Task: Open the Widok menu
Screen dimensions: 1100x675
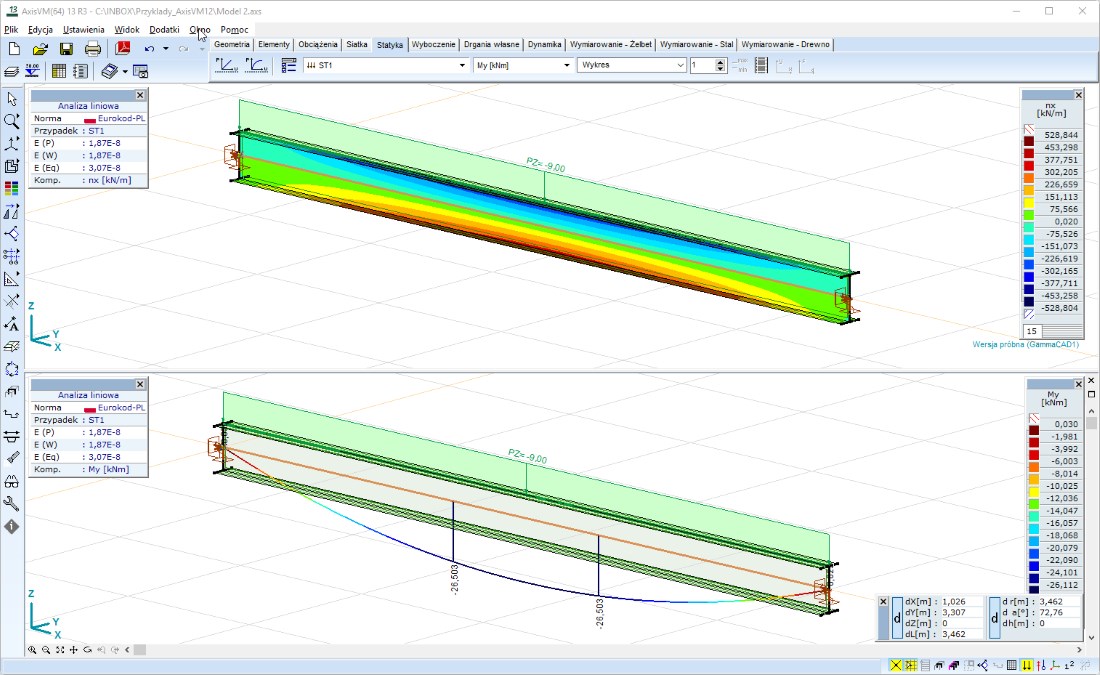Action: 127,30
